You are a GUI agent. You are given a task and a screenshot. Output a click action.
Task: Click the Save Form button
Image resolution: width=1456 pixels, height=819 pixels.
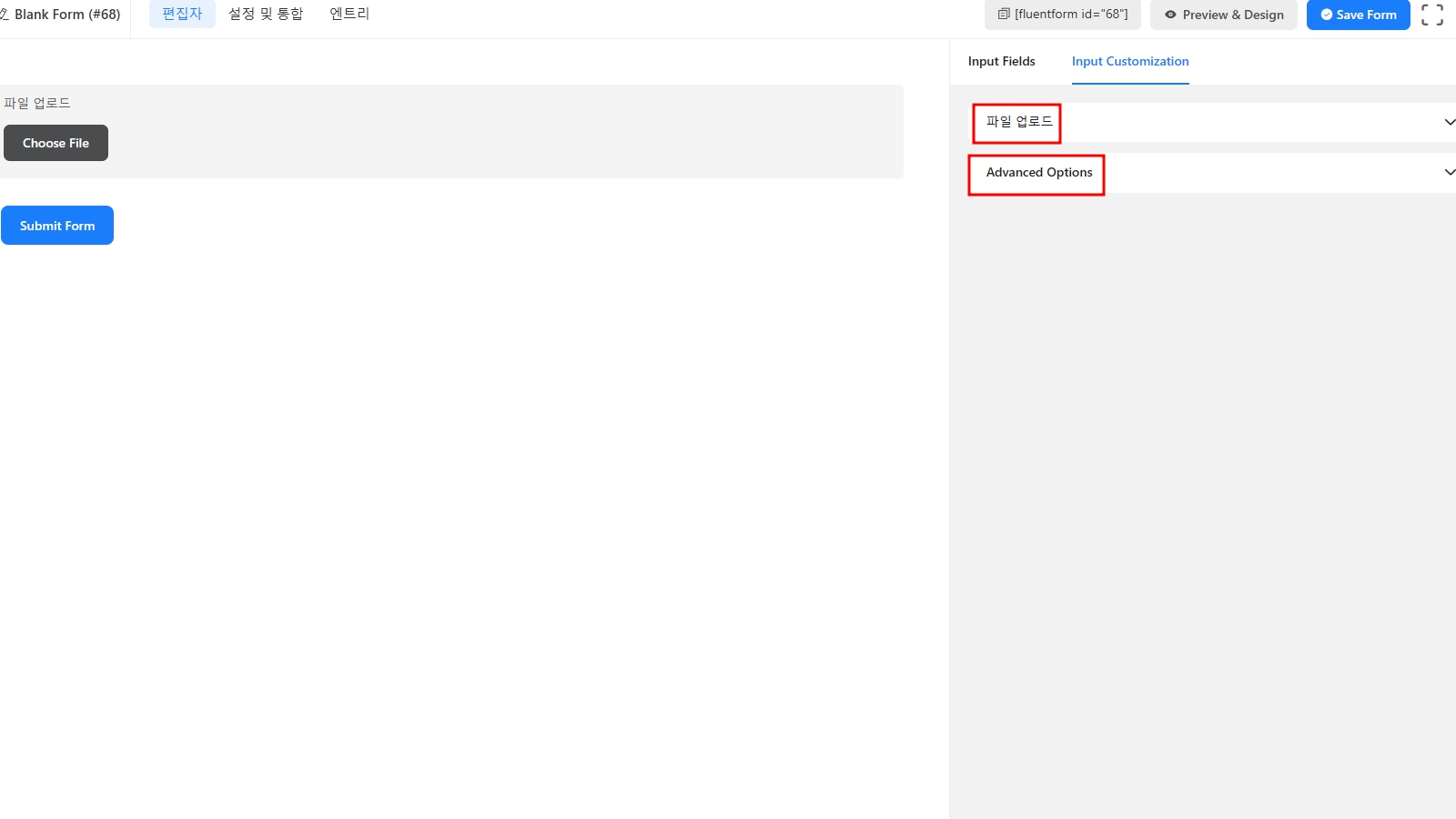pos(1358,15)
